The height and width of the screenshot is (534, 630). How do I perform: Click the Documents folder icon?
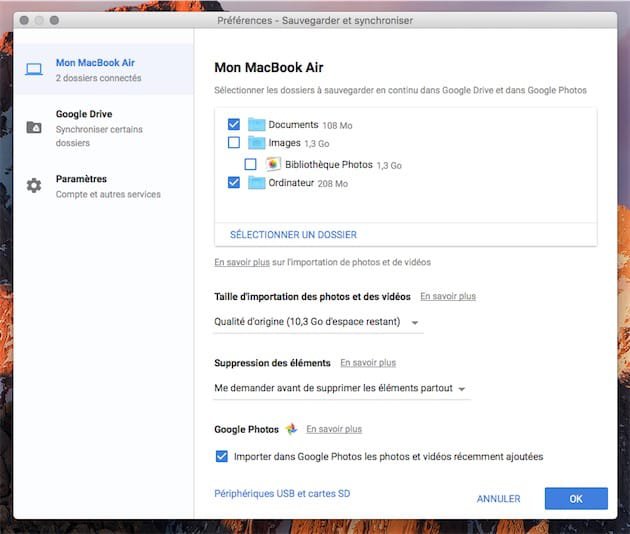[254, 125]
